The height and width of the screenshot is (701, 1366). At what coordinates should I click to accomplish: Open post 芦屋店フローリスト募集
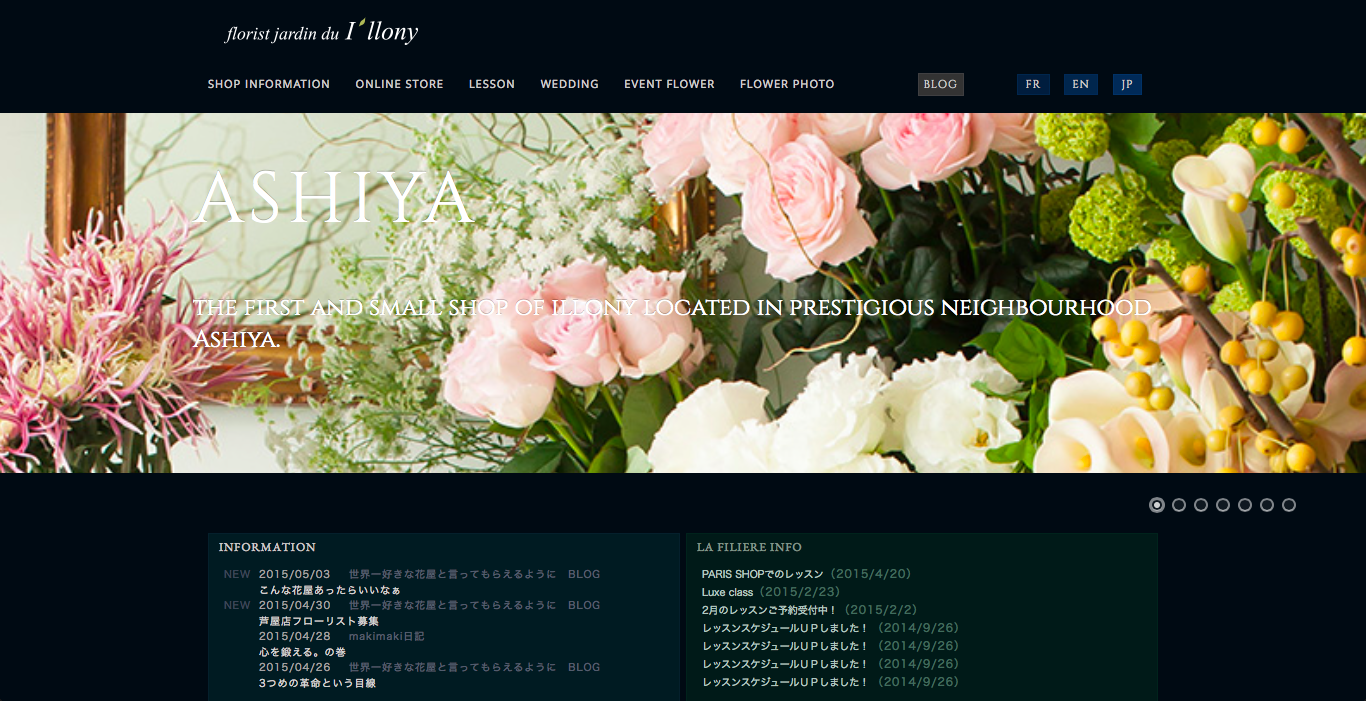[x=318, y=621]
